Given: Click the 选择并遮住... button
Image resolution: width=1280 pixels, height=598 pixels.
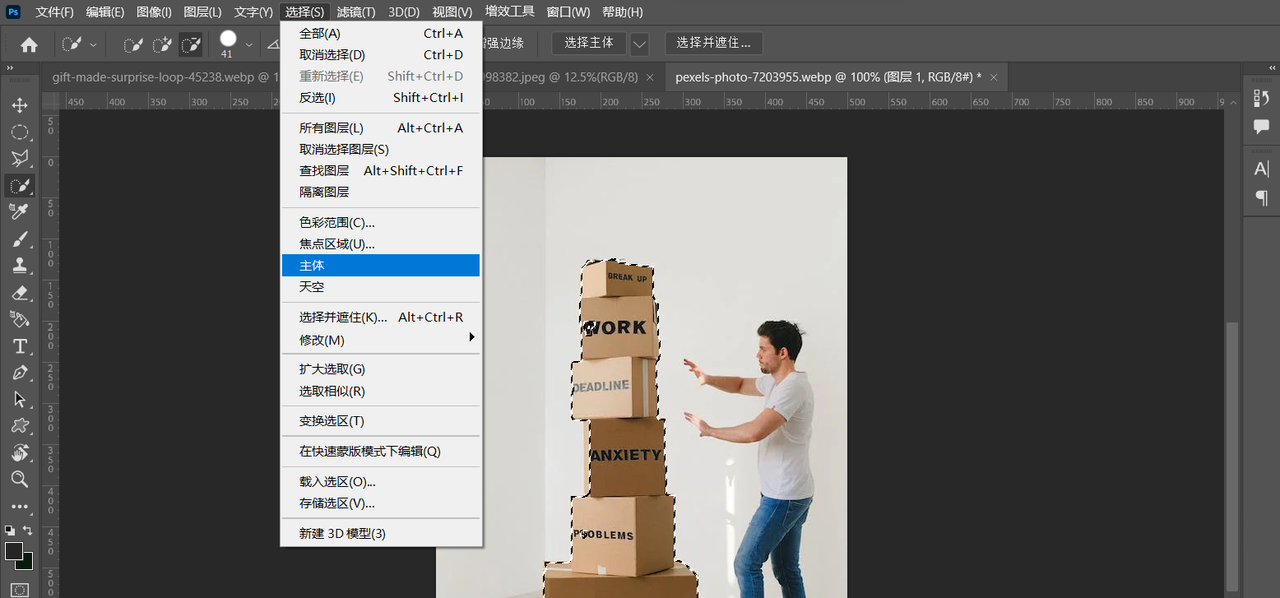Looking at the screenshot, I should click(x=714, y=43).
